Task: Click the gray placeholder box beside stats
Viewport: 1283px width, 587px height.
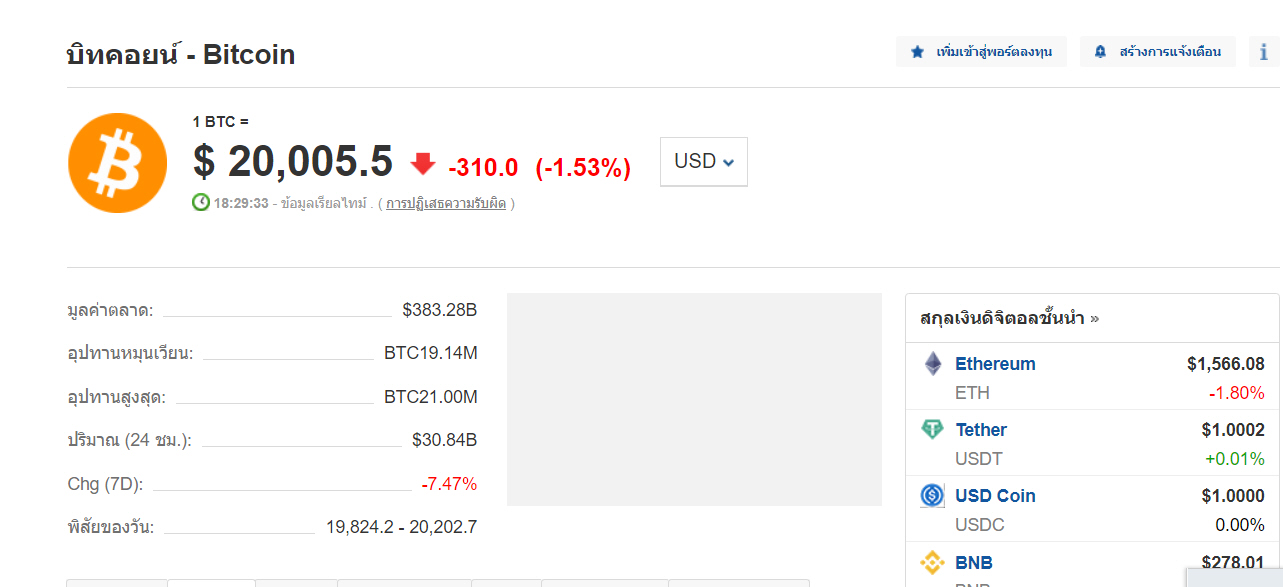Action: point(694,399)
